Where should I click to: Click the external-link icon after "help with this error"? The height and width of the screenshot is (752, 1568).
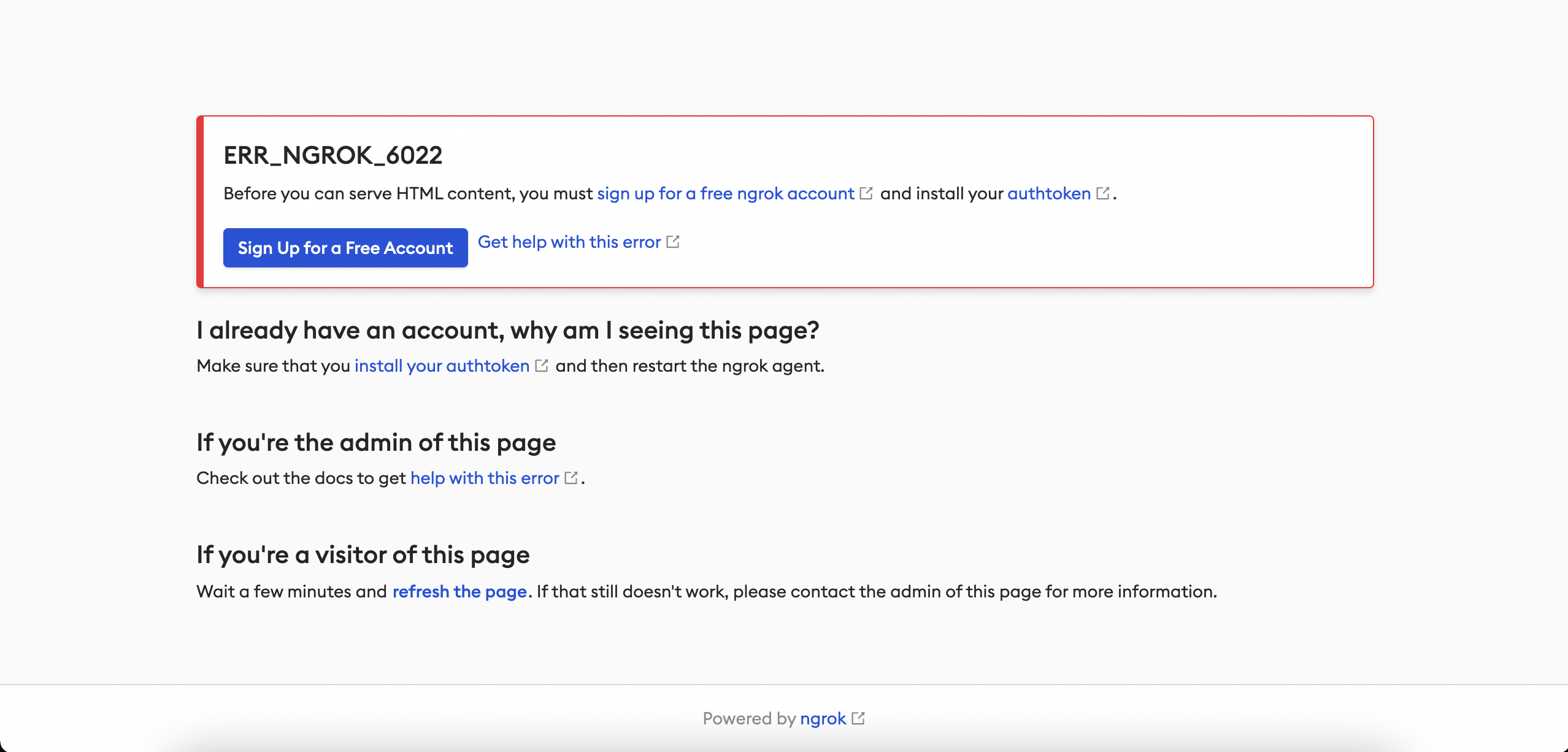[571, 477]
